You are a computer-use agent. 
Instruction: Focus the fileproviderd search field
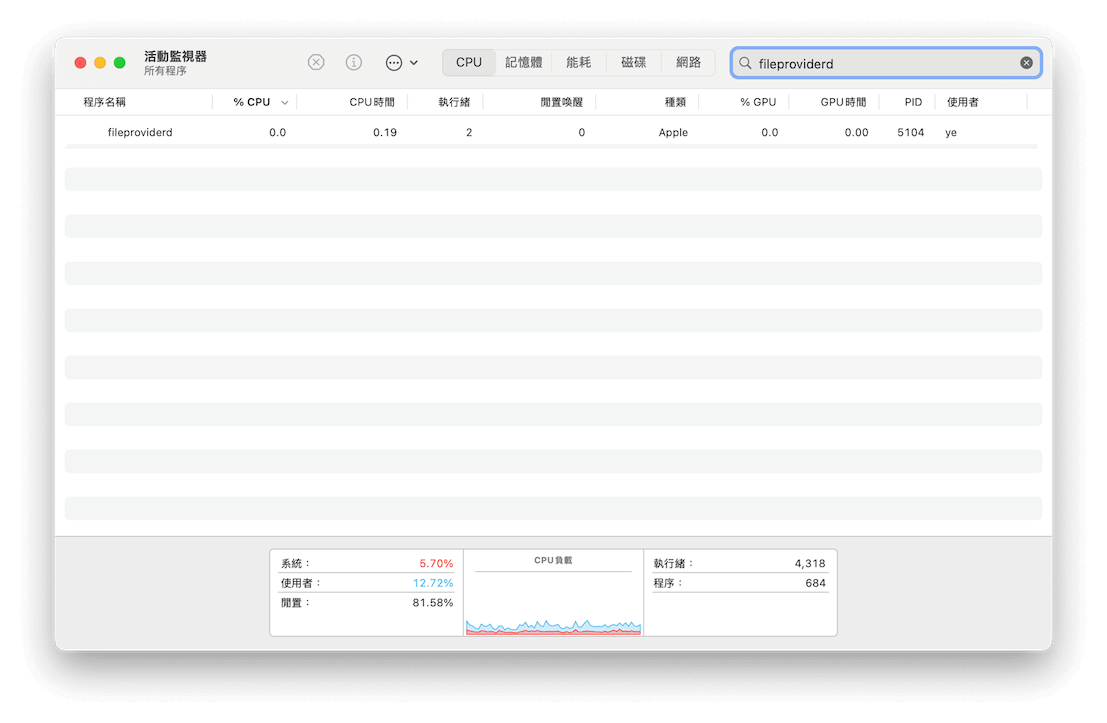click(886, 63)
